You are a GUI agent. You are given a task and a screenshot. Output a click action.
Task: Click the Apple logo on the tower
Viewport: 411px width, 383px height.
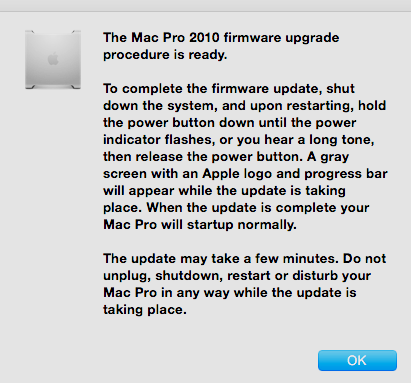(53, 59)
